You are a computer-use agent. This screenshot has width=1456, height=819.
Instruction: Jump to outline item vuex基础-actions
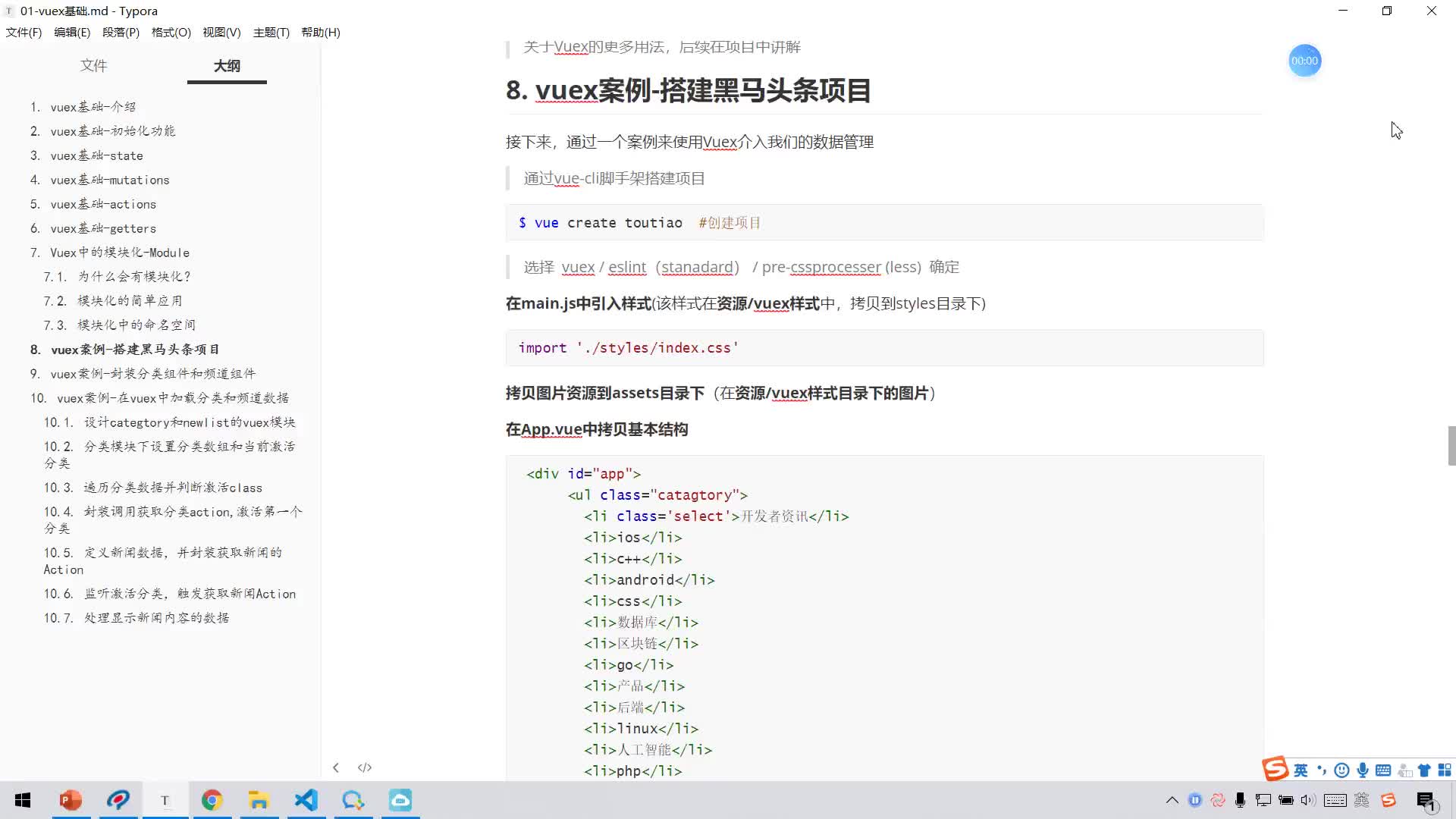pyautogui.click(x=103, y=204)
